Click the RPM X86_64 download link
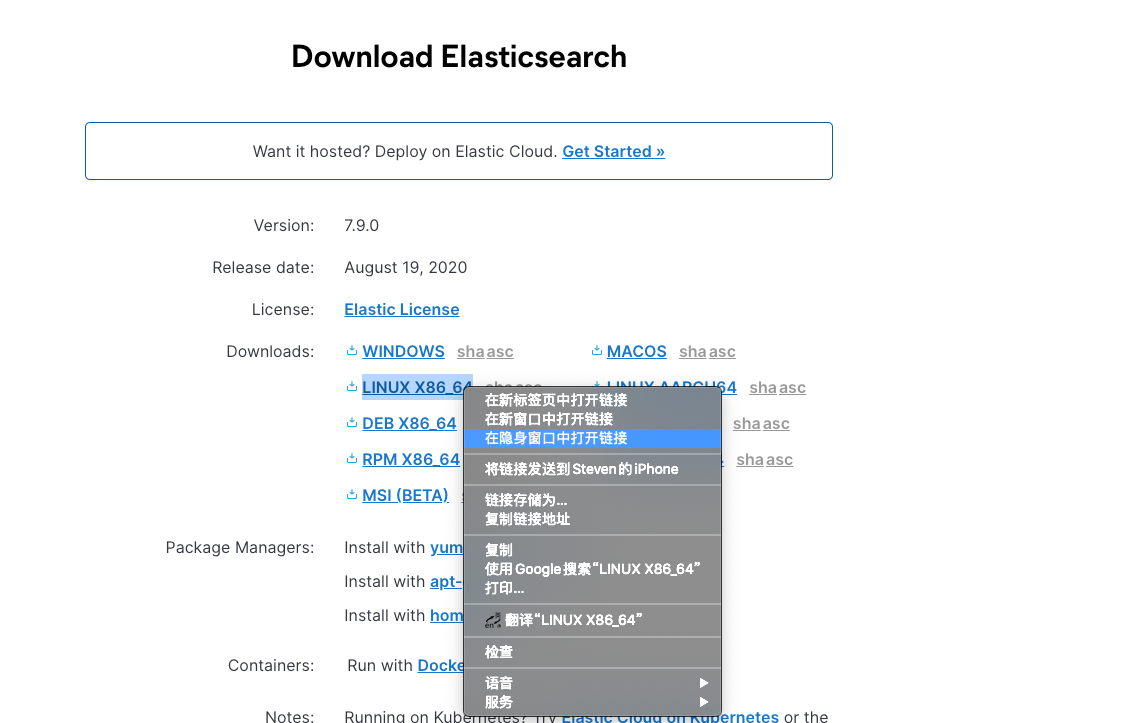This screenshot has width=1131, height=723. tap(411, 460)
